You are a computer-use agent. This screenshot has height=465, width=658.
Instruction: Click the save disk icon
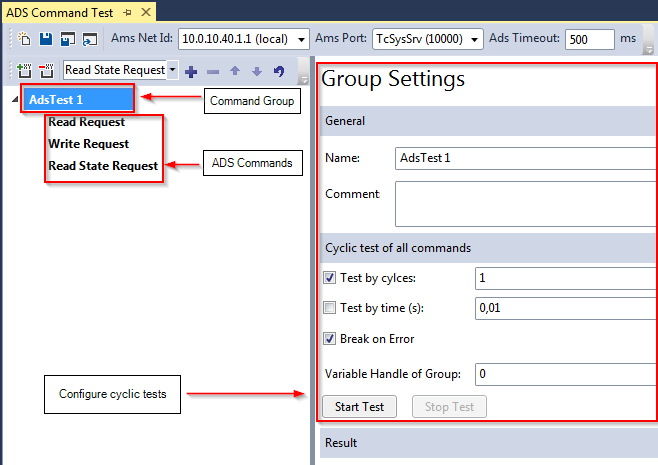46,39
